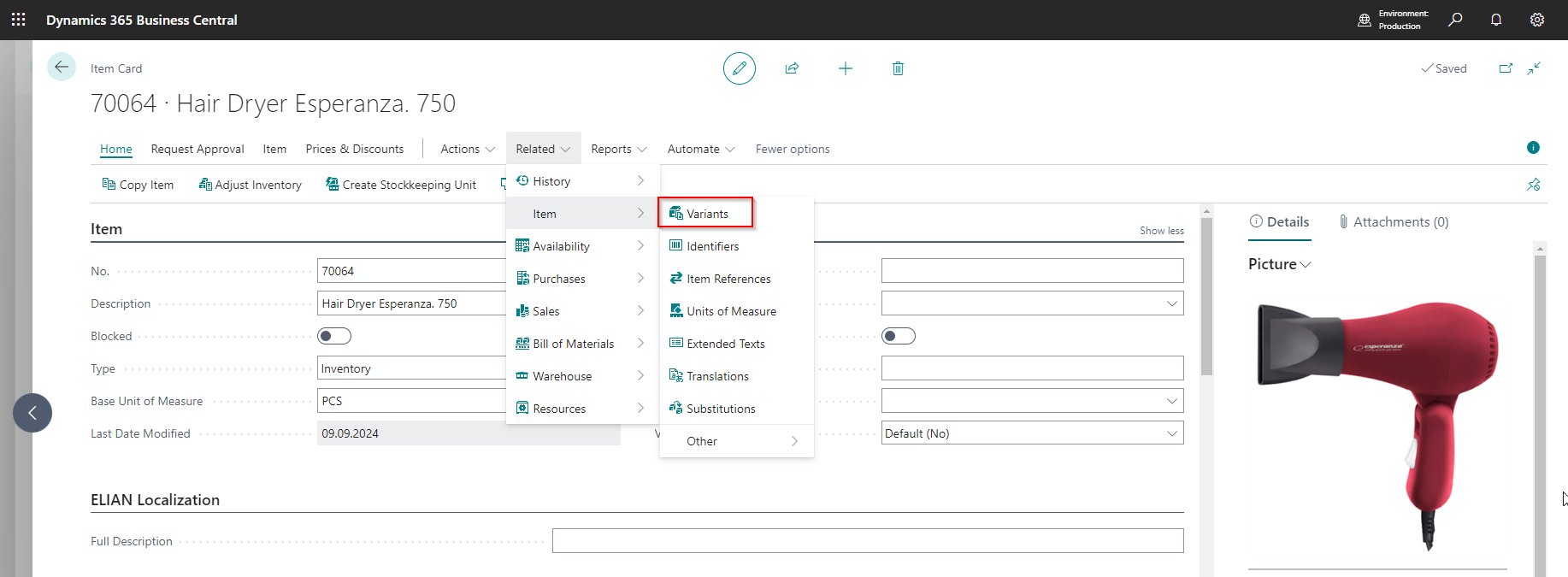Expand the Picture section chevron

coord(1306,265)
